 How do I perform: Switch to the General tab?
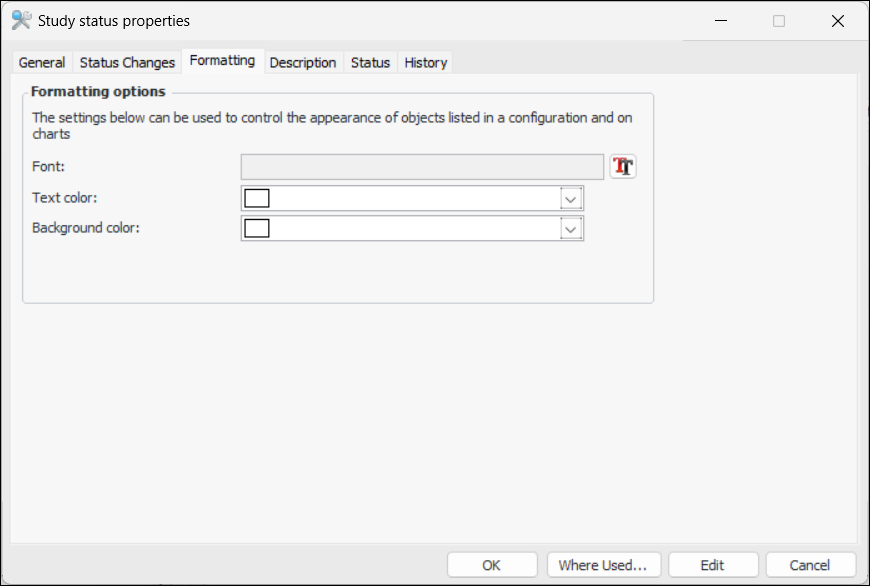(x=42, y=62)
